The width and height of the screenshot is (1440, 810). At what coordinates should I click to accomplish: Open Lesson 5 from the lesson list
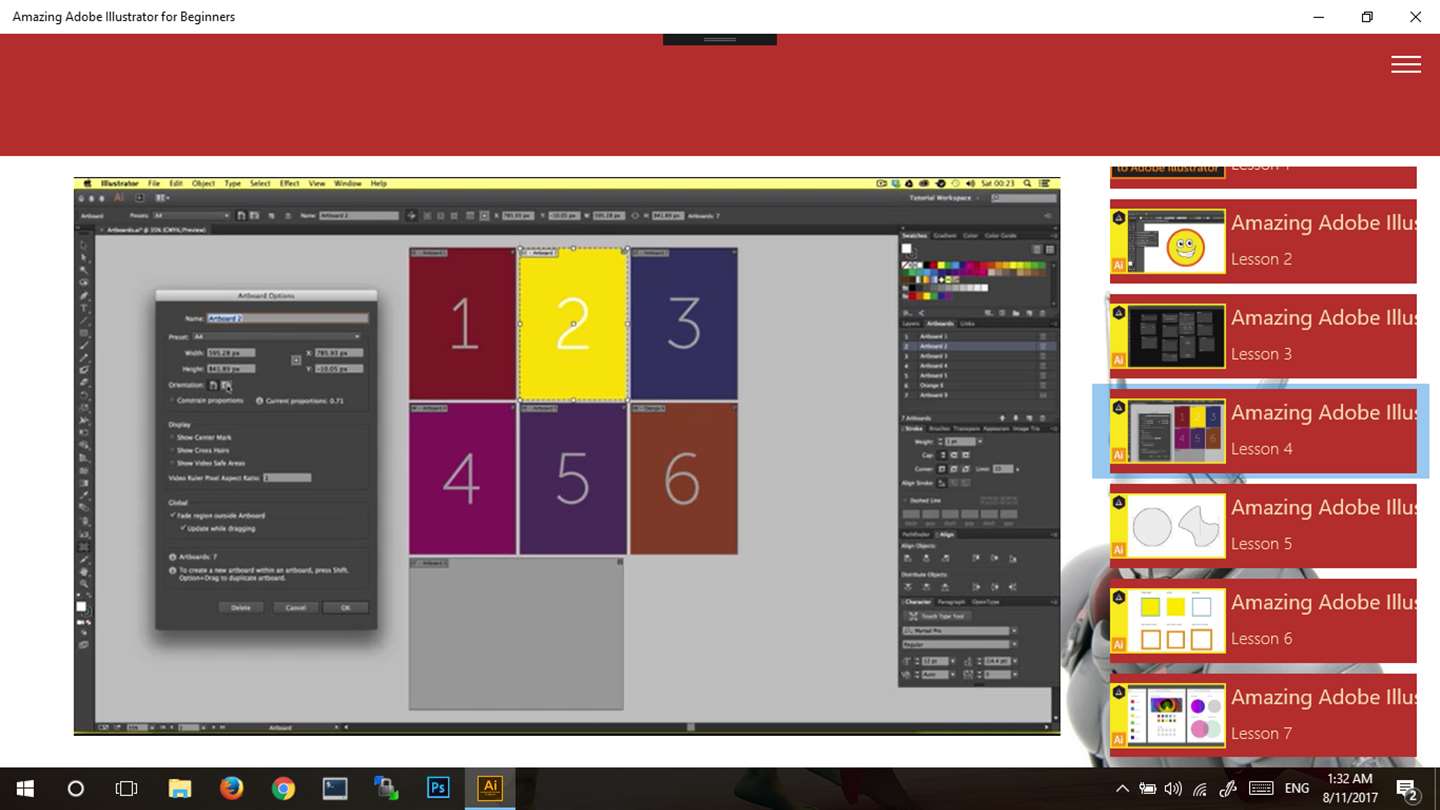click(1263, 526)
